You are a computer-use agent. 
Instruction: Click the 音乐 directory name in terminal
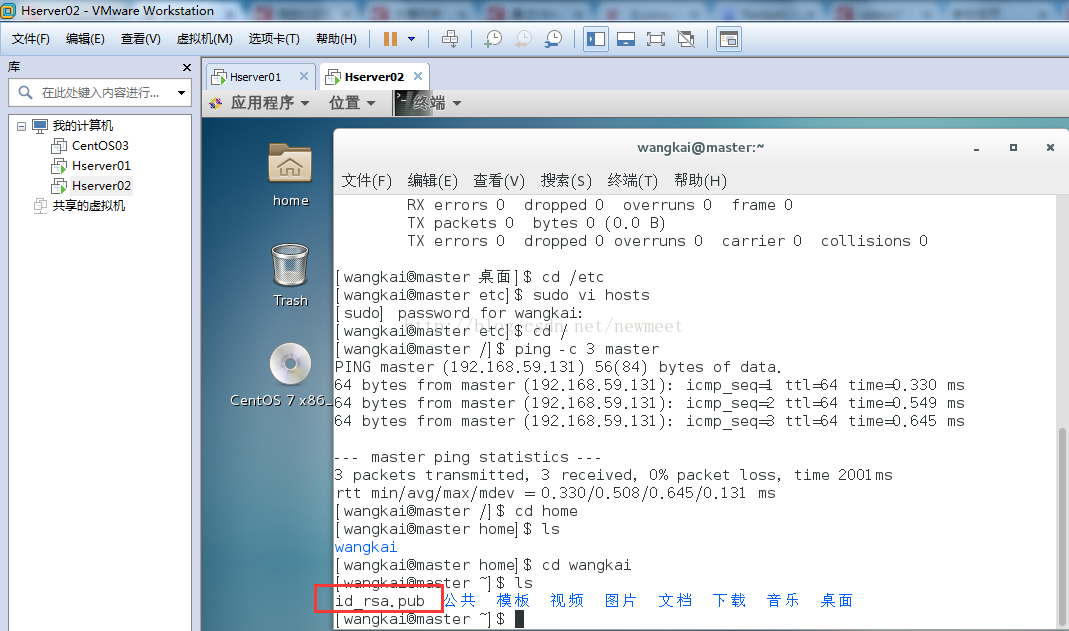(783, 600)
